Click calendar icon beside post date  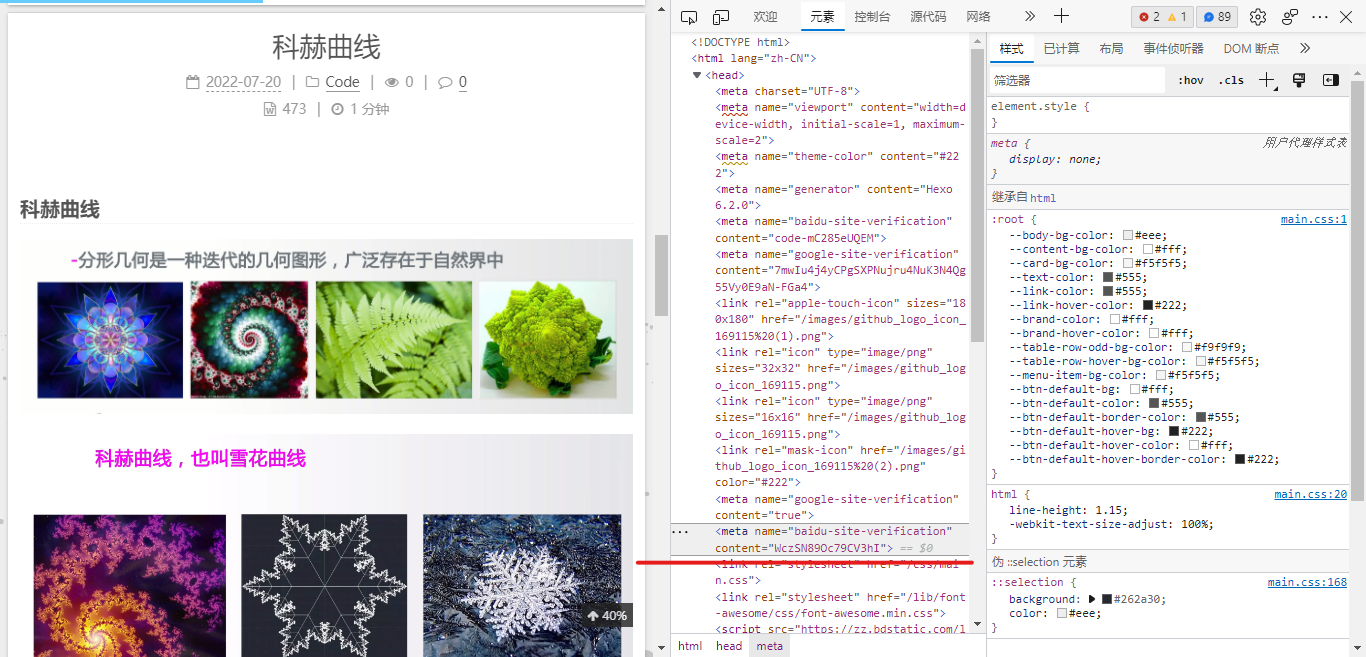(193, 82)
